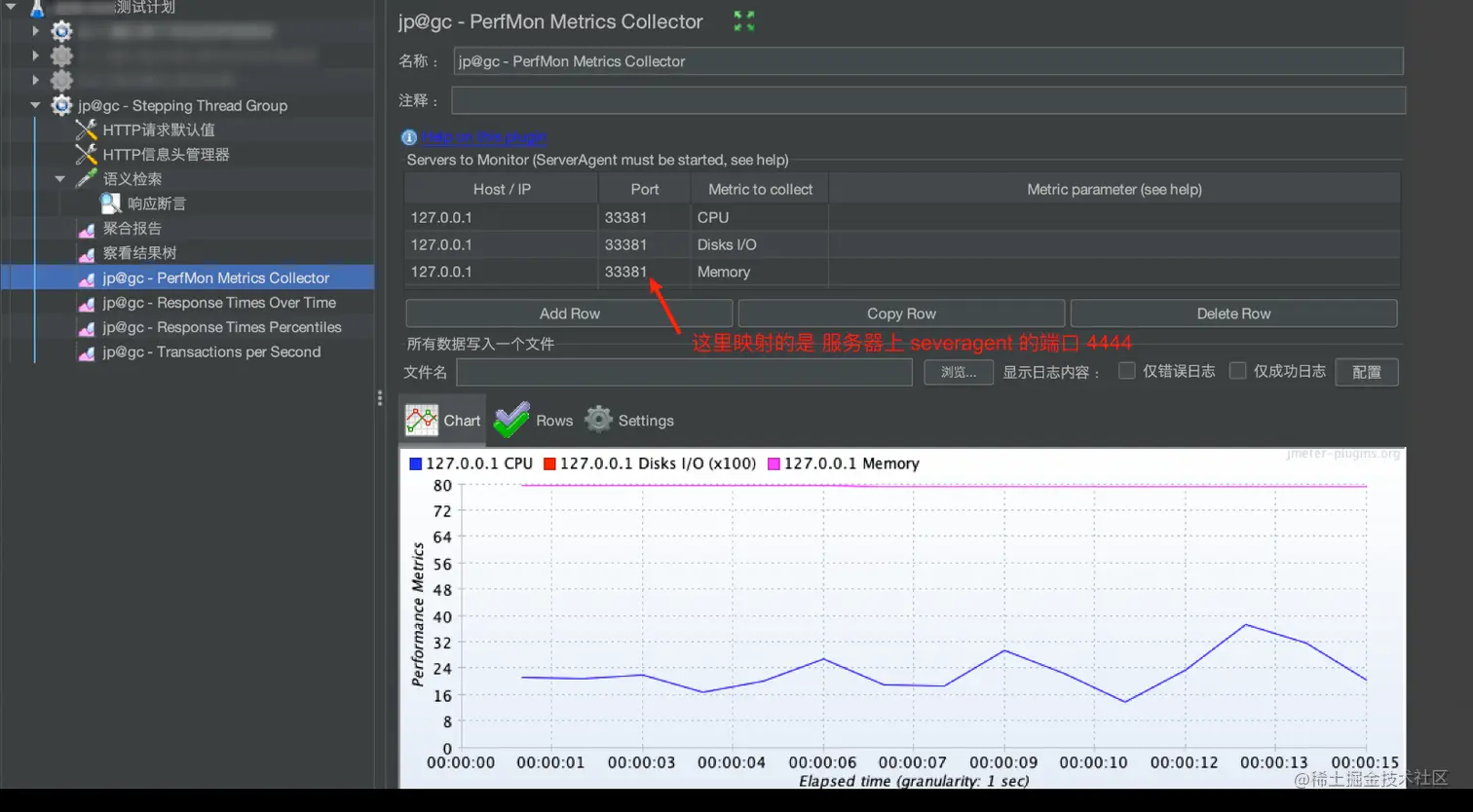The image size is (1473, 812).
Task: Click the Memory metric cell
Action: pos(760,272)
